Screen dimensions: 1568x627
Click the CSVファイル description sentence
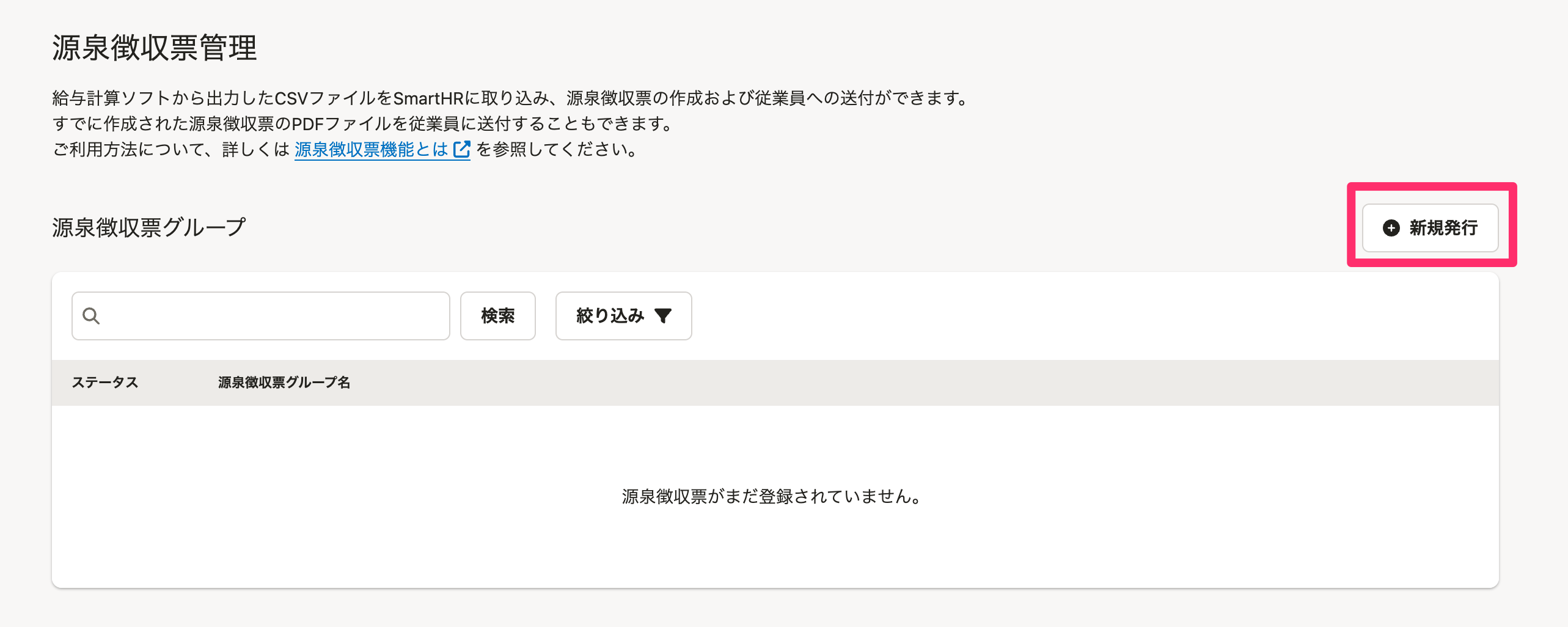(x=510, y=98)
